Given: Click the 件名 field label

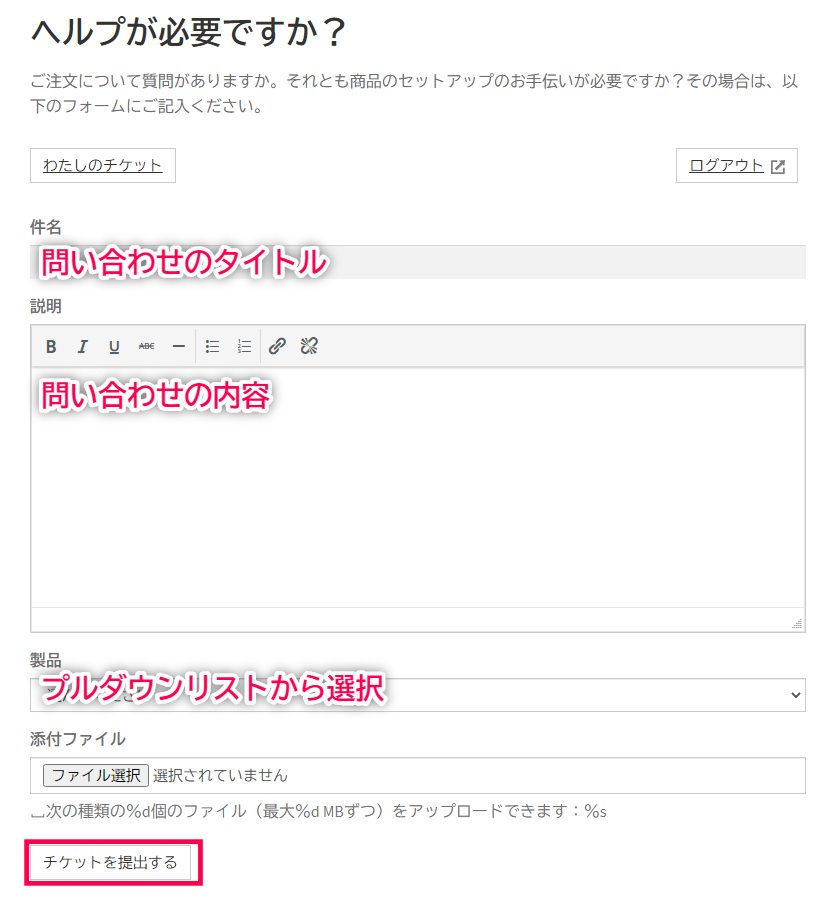Looking at the screenshot, I should click(46, 227).
